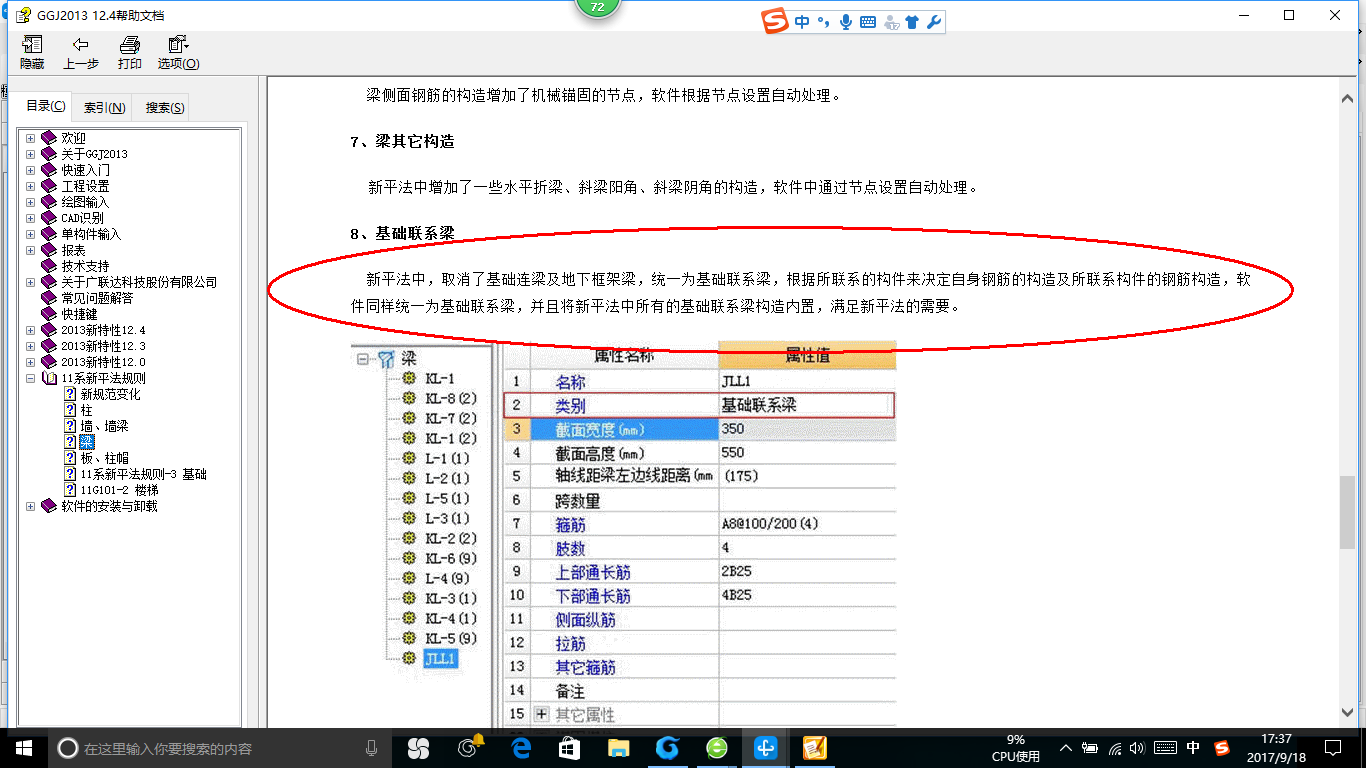The image size is (1366, 768).
Task: Select the 梁 topic in contents tree
Action: point(87,442)
